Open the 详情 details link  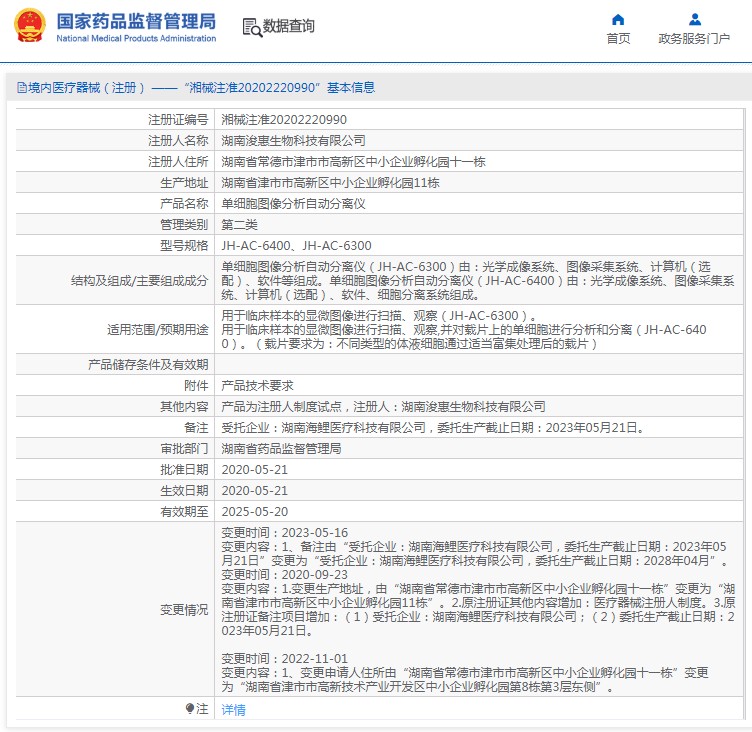click(x=232, y=709)
